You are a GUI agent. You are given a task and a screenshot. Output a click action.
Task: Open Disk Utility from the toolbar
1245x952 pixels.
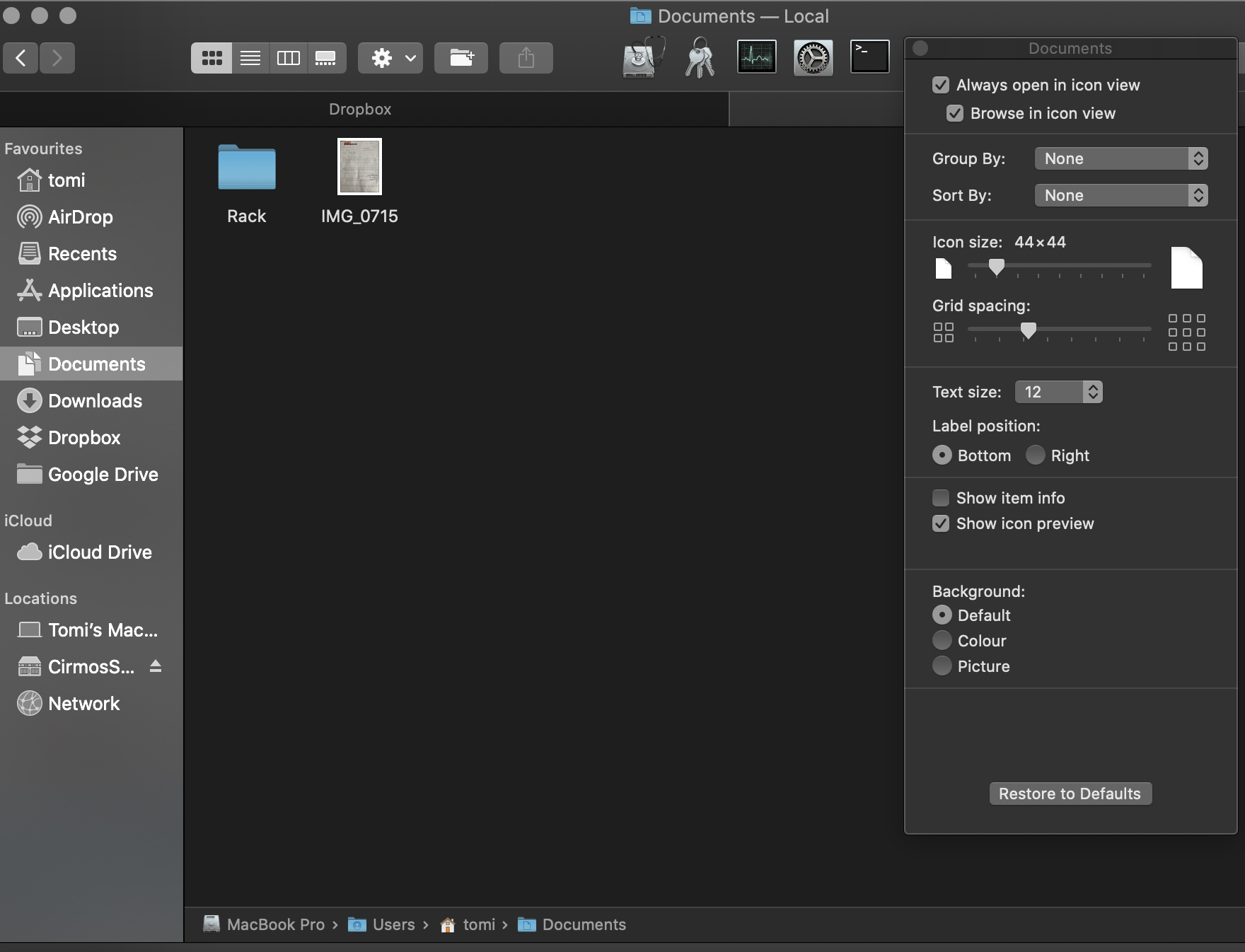tap(643, 57)
